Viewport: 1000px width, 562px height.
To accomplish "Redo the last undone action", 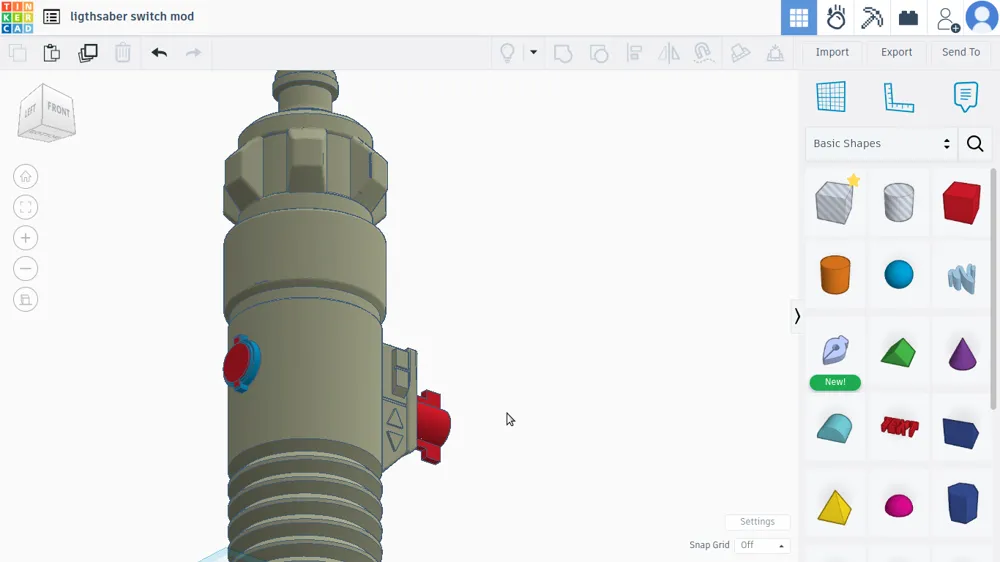I will point(193,52).
